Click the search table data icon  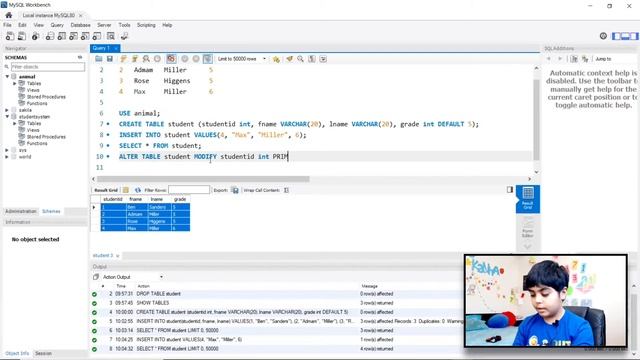click(x=111, y=36)
